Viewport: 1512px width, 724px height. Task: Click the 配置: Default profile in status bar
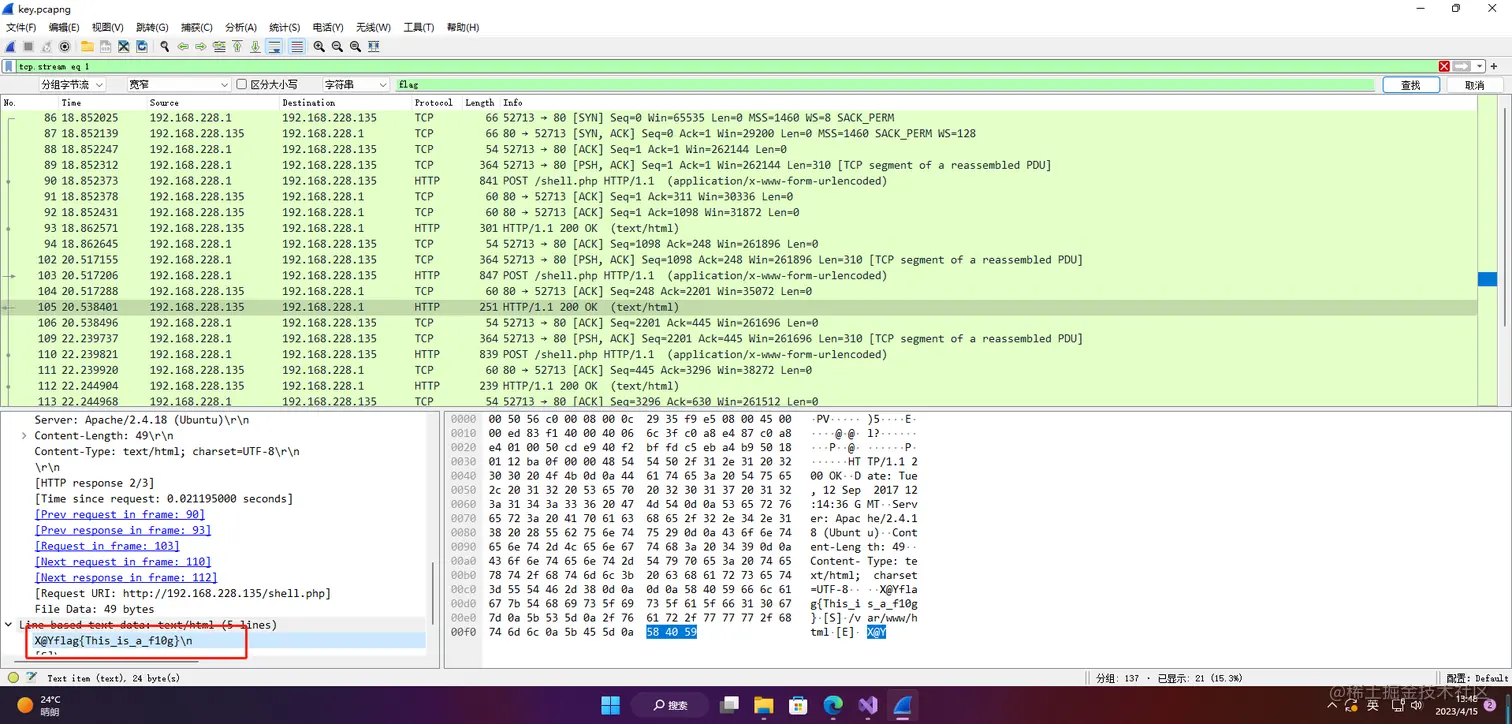(x=1477, y=678)
